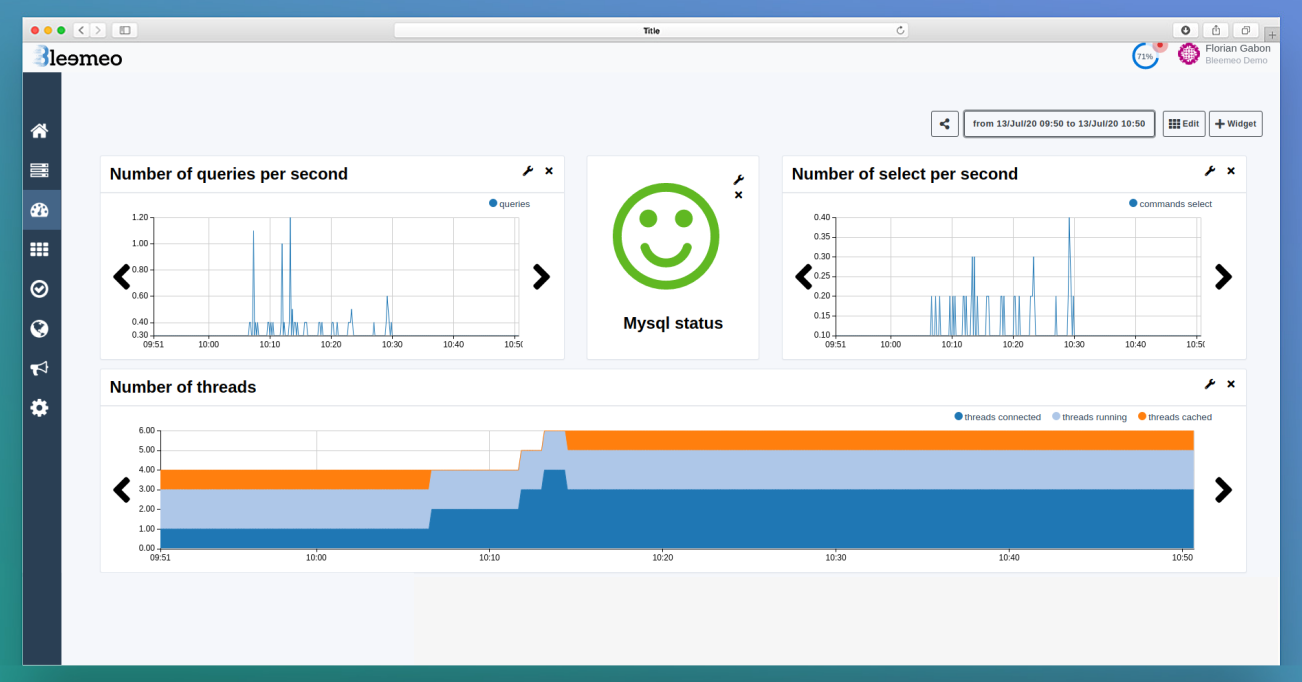Image resolution: width=1302 pixels, height=682 pixels.
Task: Select the Home icon in the sidebar
Action: tap(40, 130)
